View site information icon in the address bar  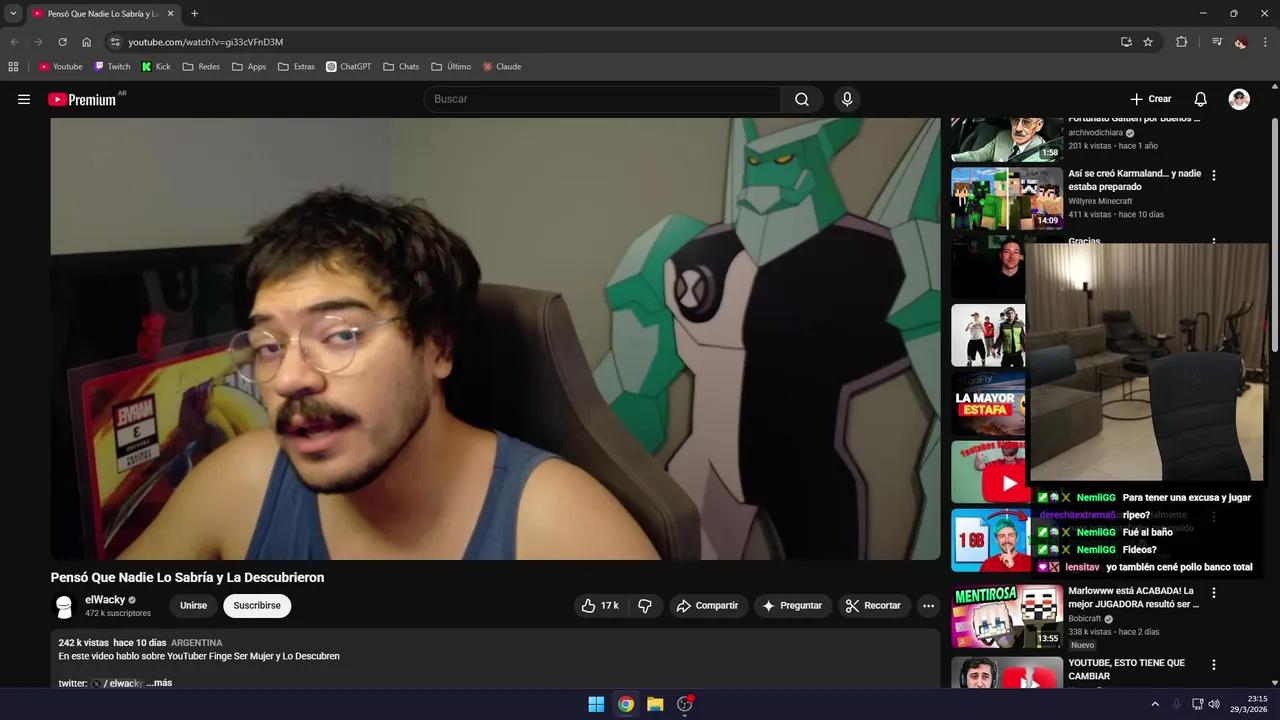[115, 42]
